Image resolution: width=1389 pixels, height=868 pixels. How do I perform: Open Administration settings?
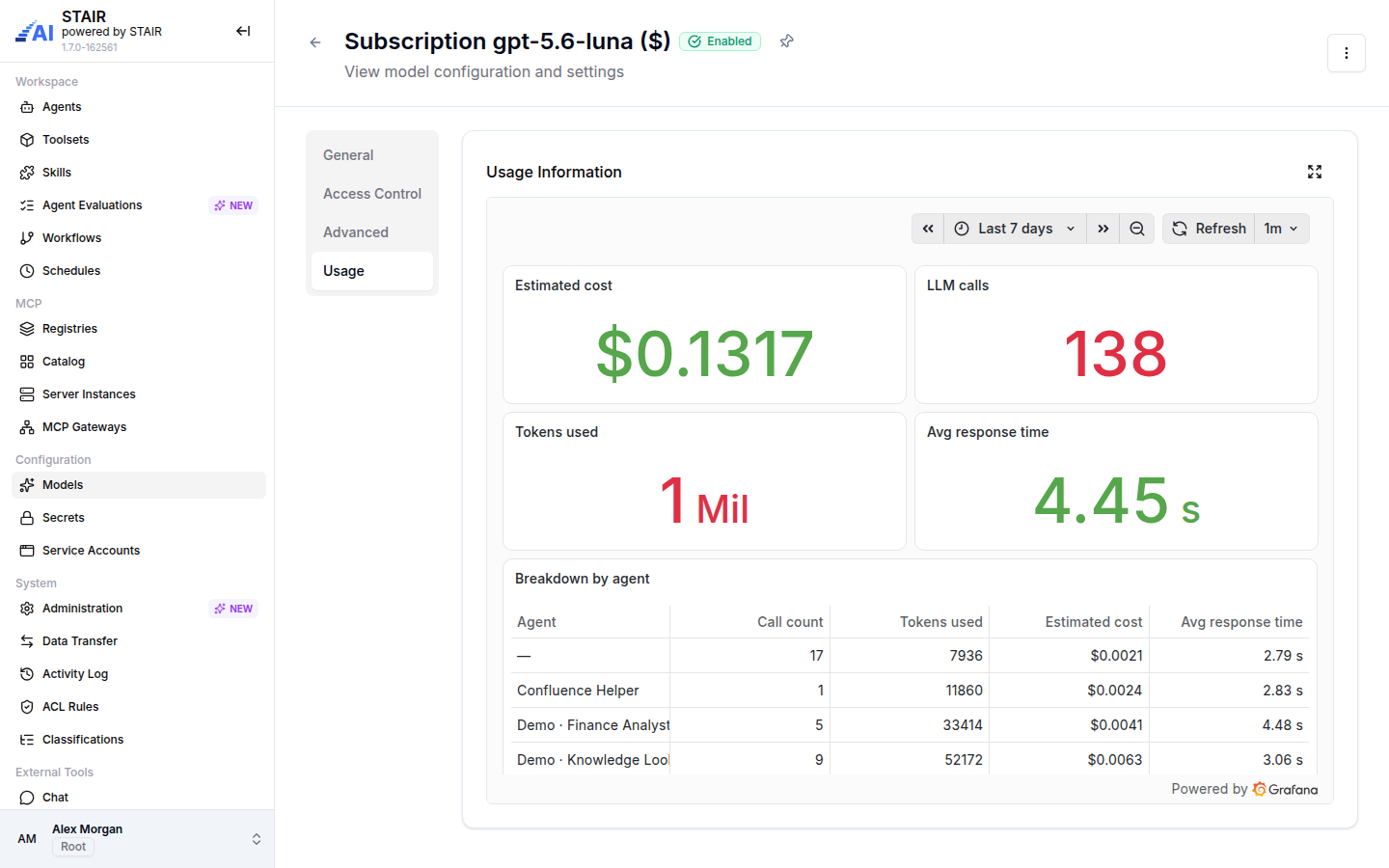pyautogui.click(x=139, y=609)
